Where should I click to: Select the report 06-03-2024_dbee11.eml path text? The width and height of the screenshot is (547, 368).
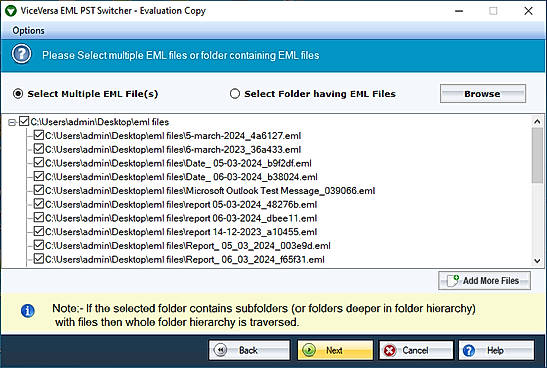click(x=181, y=218)
